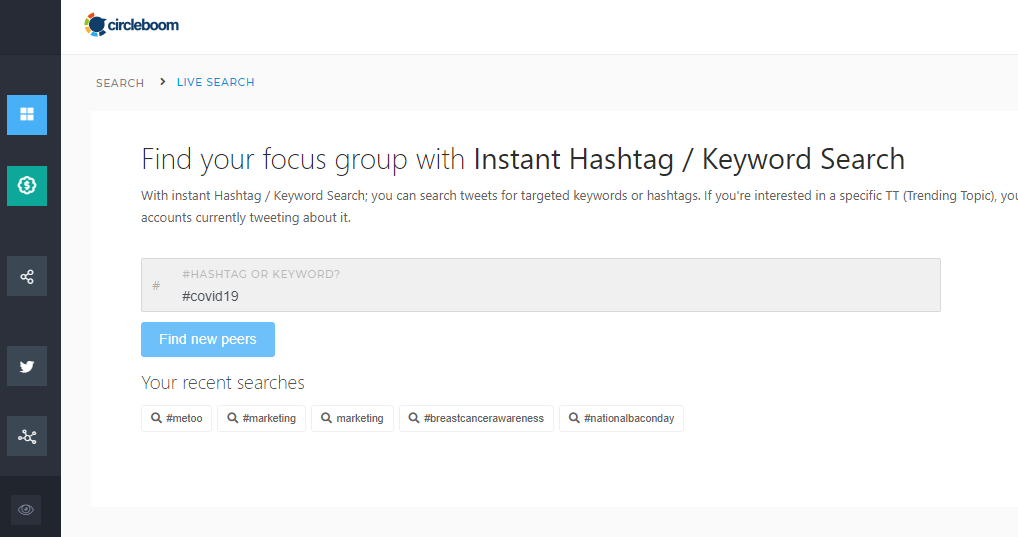Click the #nationalbaconday recent search

click(x=621, y=418)
